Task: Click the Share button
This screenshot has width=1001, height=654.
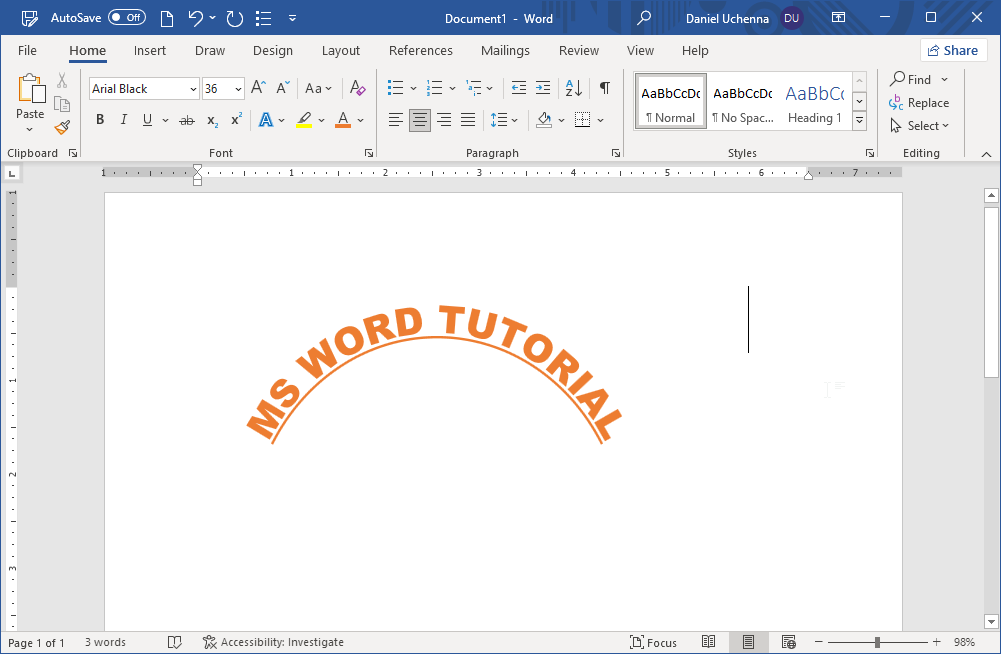Action: pyautogui.click(x=953, y=49)
